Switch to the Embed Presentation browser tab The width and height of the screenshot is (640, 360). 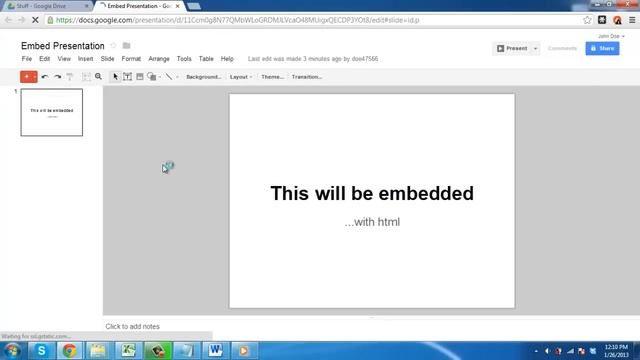click(139, 6)
